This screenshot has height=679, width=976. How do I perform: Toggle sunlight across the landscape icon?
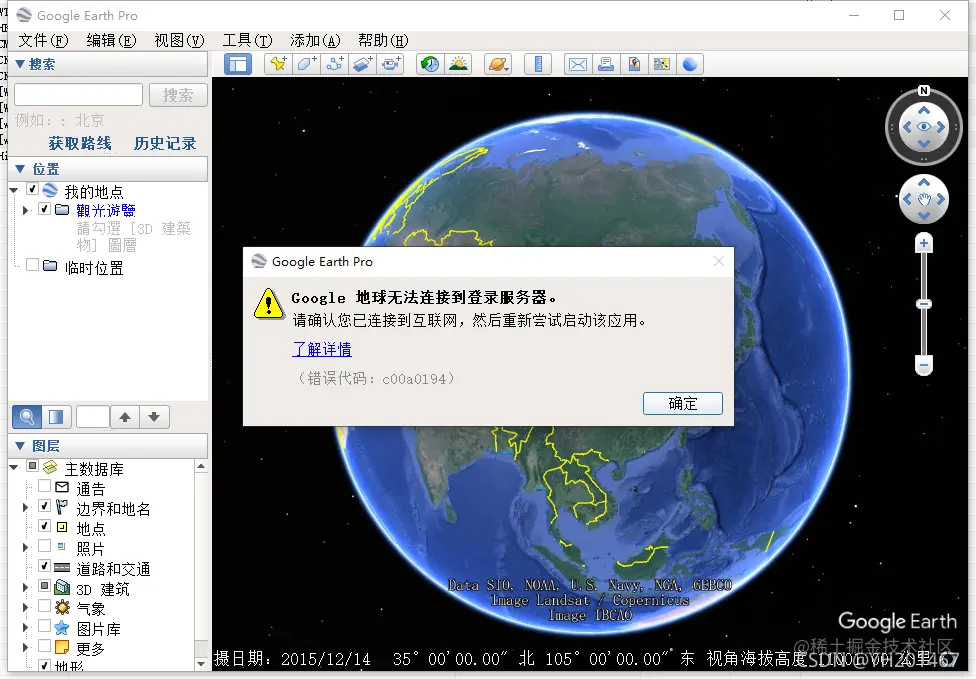[458, 64]
